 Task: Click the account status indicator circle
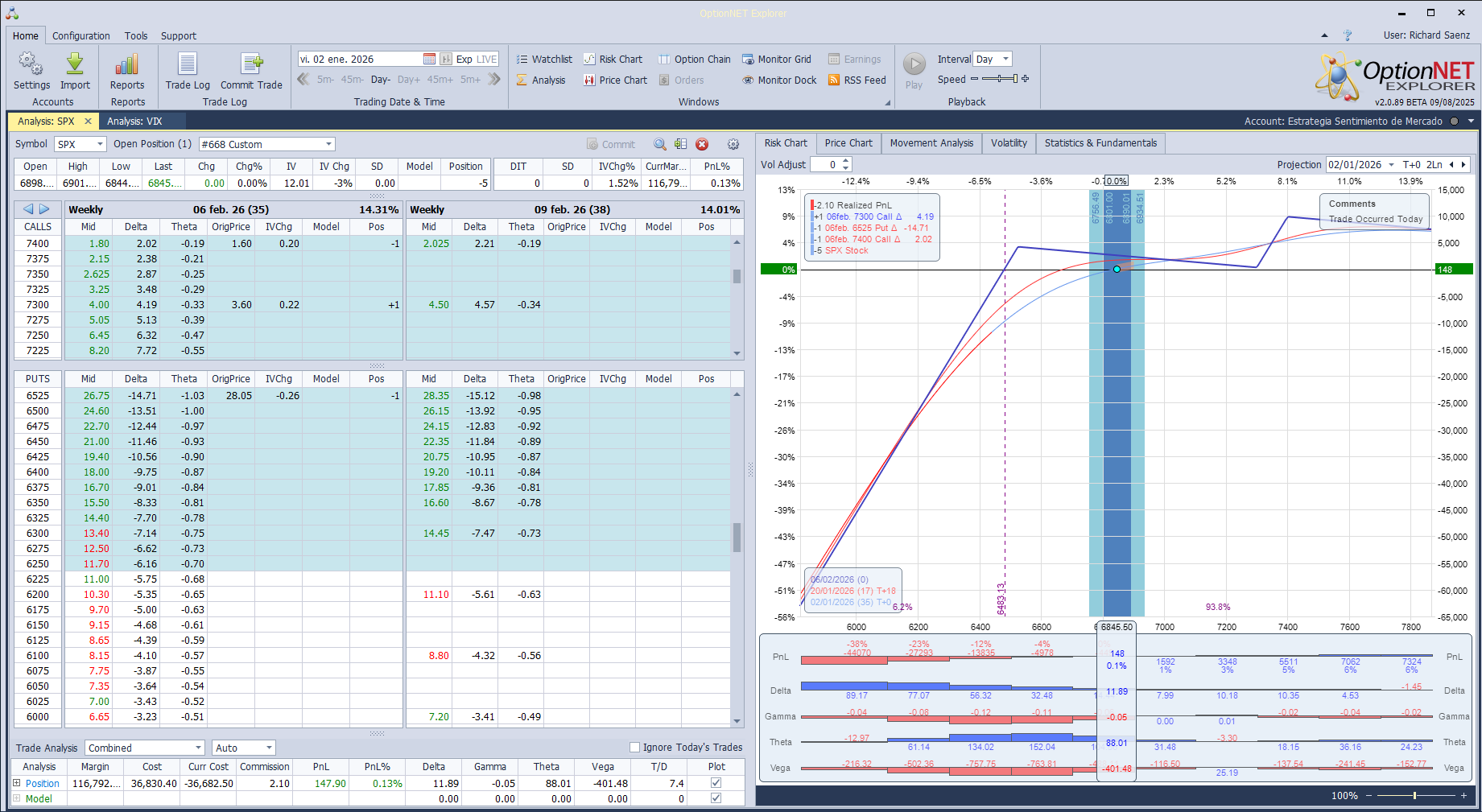point(1454,122)
